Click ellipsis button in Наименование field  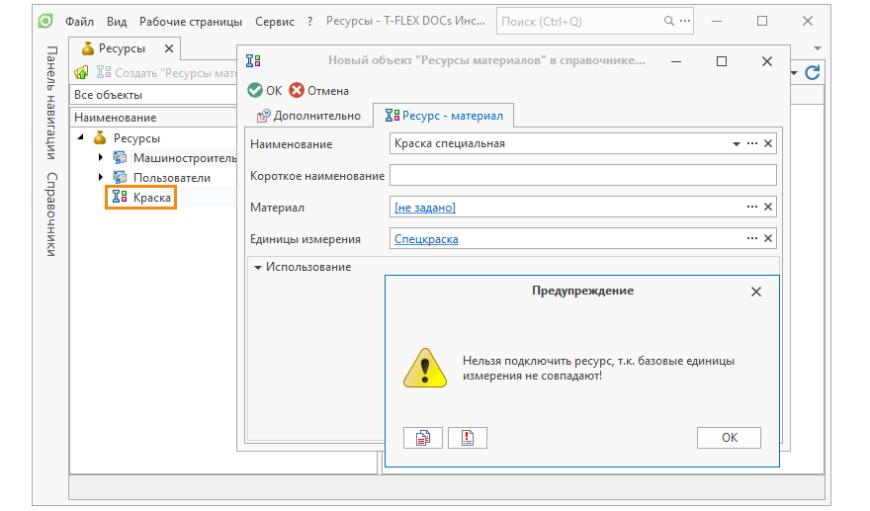(752, 143)
